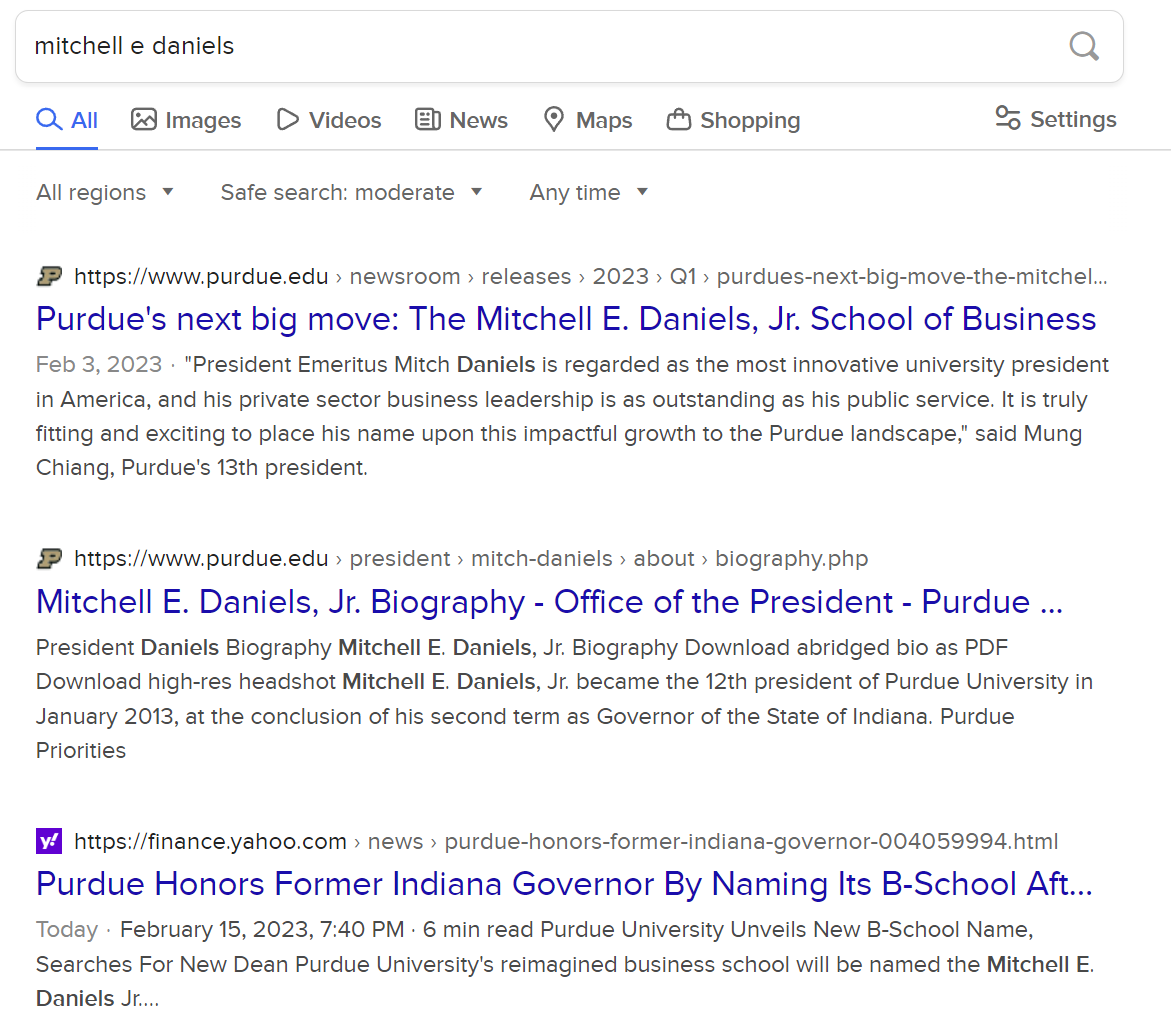Open Purdue Honors Former Indiana Governor result
This screenshot has width=1171, height=1032.
click(x=564, y=884)
